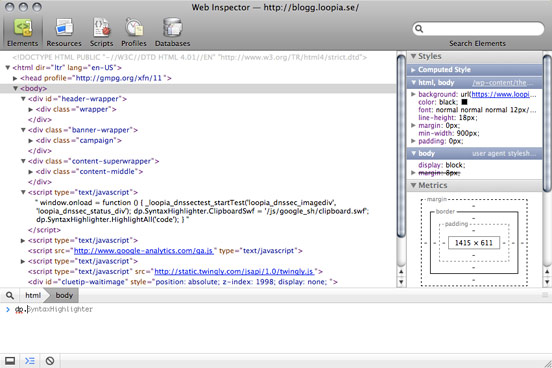Select the body breadcrumb item
The height and width of the screenshot is (368, 552).
64,295
